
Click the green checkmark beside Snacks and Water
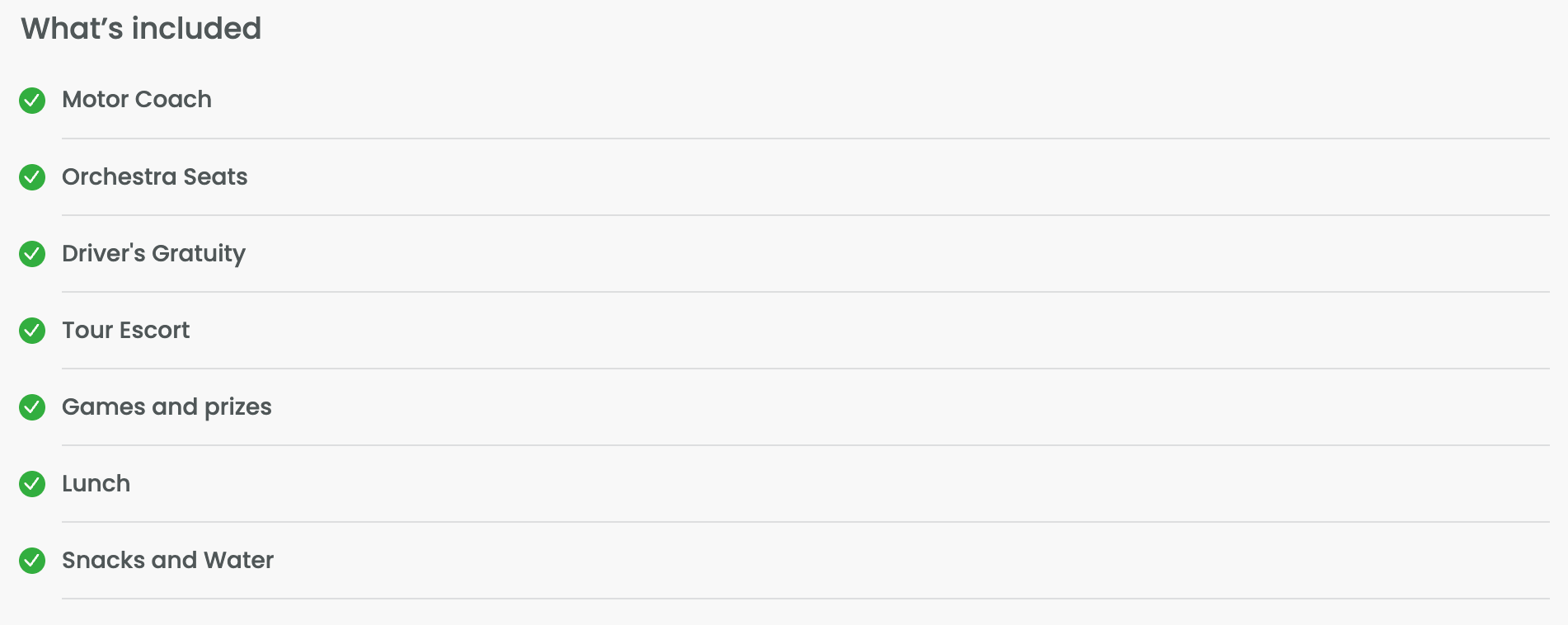pos(32,561)
